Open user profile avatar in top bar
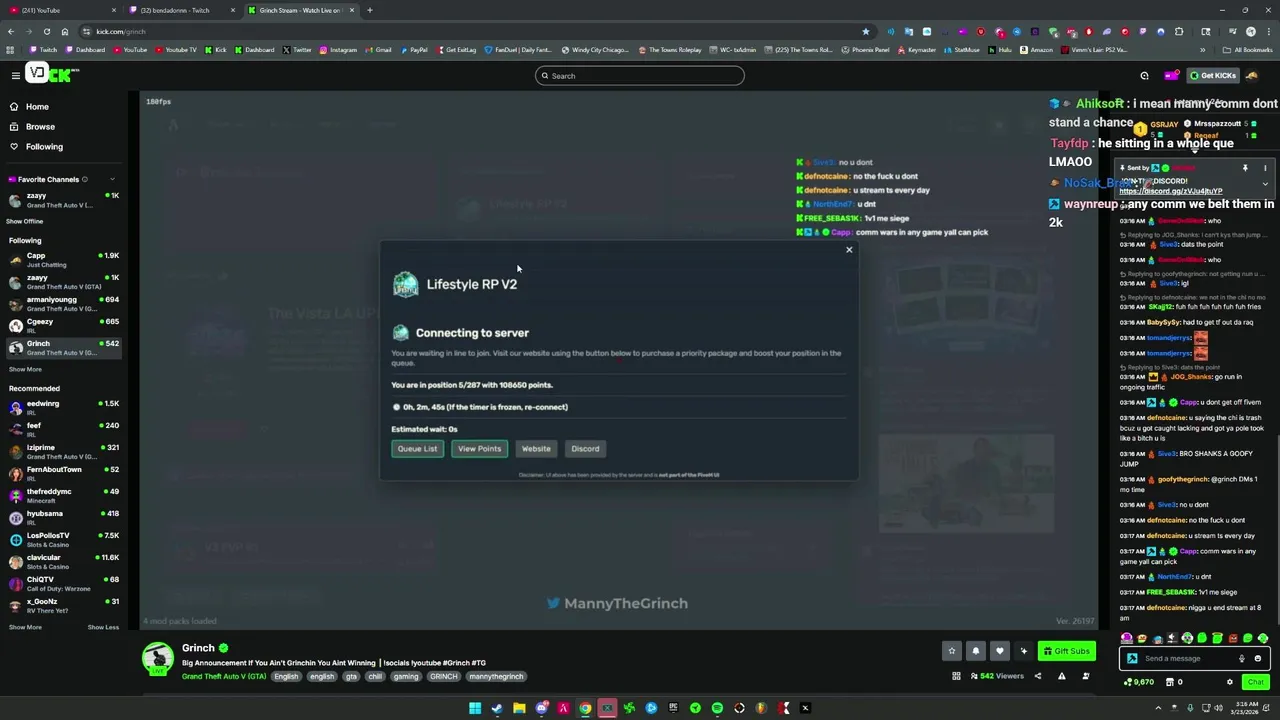The image size is (1280, 720). coord(1252,75)
